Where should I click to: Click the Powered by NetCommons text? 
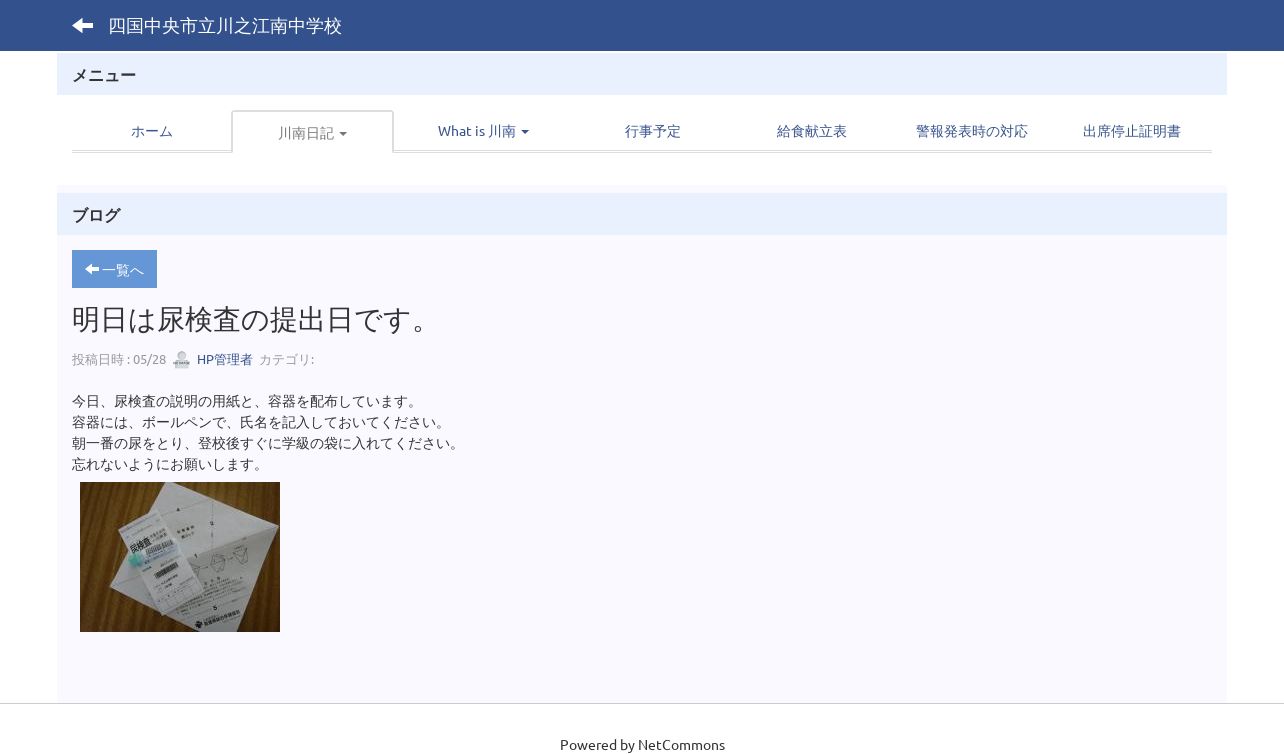coord(642,744)
